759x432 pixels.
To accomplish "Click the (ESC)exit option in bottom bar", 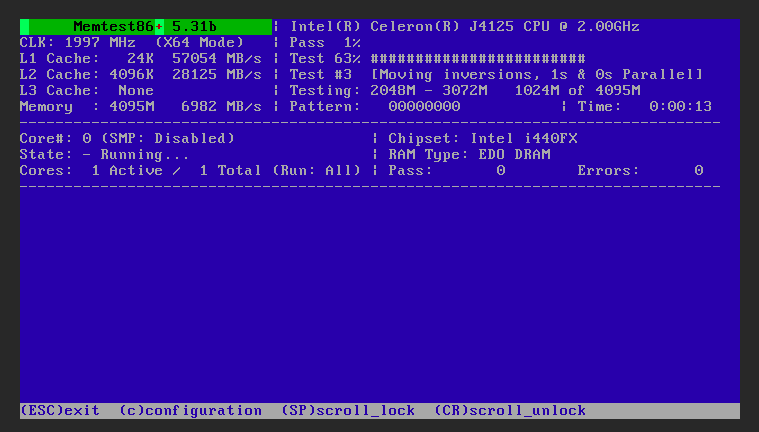I will (60, 411).
